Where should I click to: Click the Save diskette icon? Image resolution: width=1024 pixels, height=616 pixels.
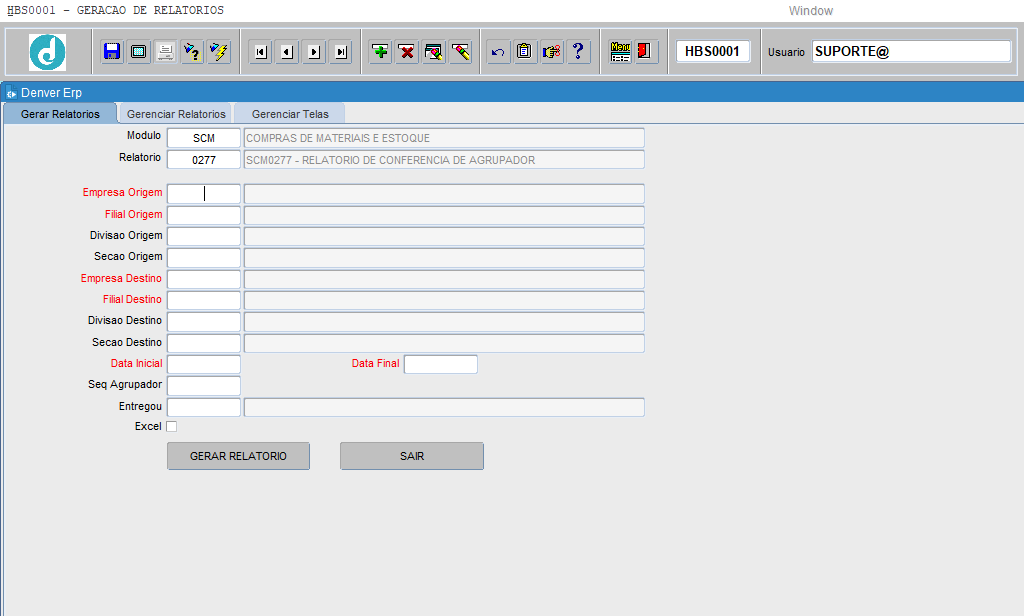coord(112,52)
